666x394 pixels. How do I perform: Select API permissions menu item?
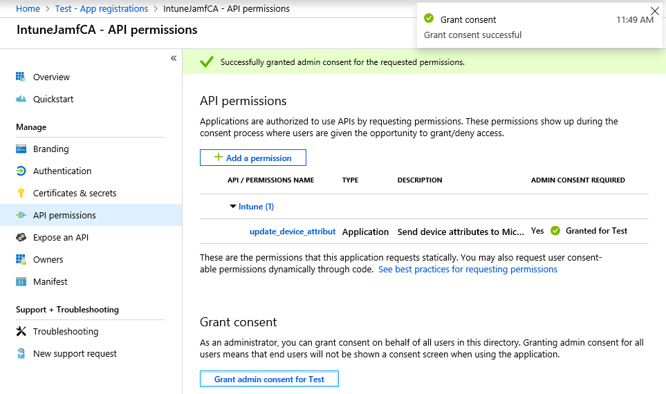point(91,215)
